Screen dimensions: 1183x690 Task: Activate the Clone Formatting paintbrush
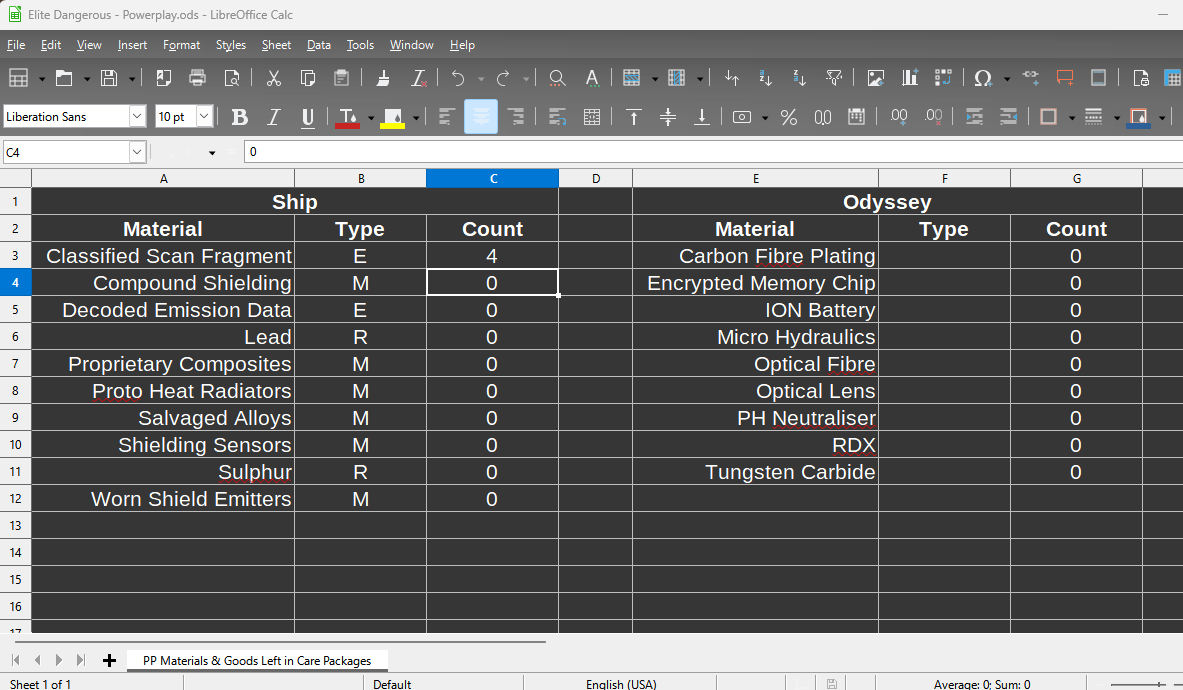[383, 78]
